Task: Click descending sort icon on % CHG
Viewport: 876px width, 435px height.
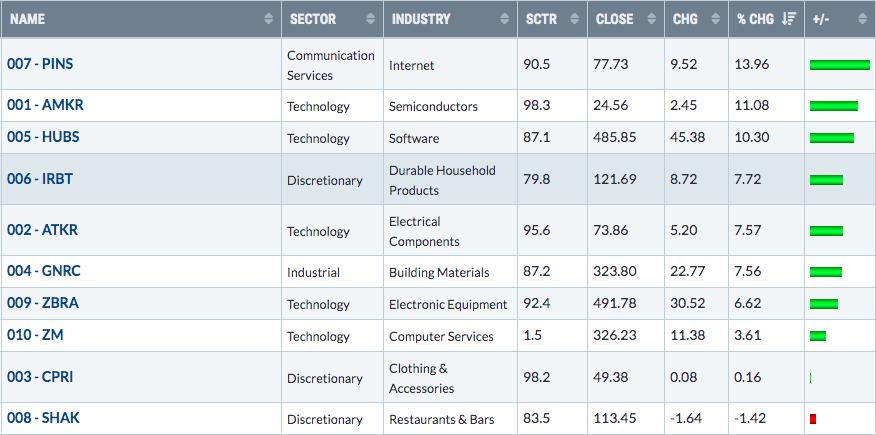Action: click(x=788, y=19)
